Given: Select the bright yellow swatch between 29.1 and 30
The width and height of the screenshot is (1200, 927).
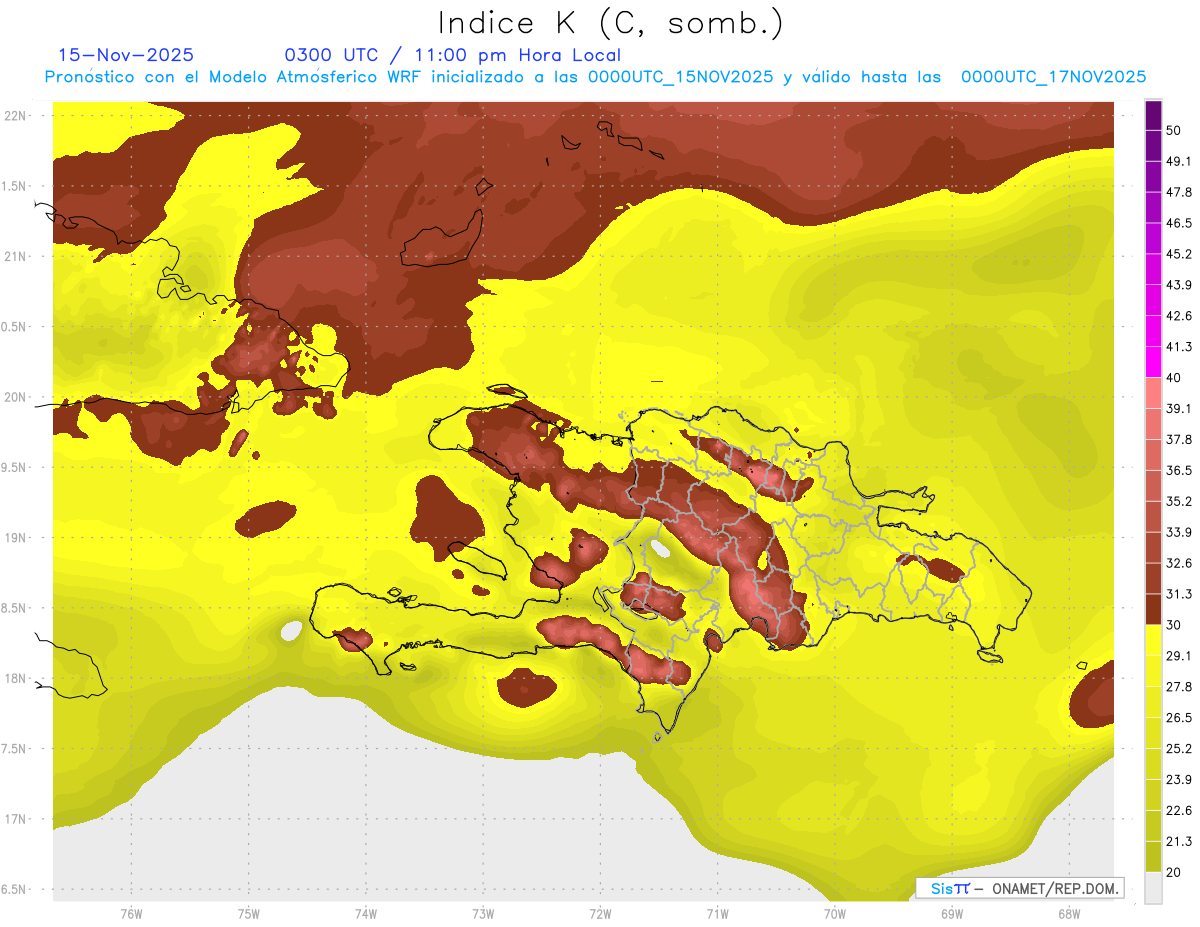Looking at the screenshot, I should (1154, 640).
